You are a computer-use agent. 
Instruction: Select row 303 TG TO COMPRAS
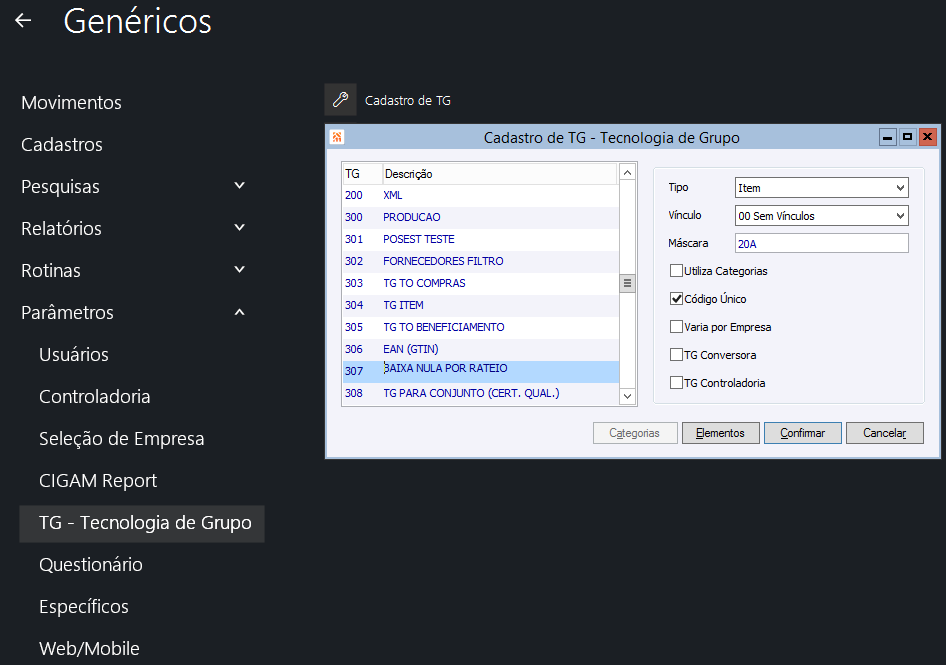[480, 283]
